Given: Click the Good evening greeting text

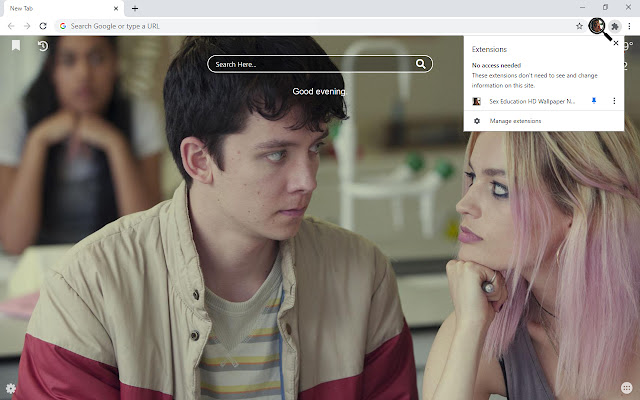Looking at the screenshot, I should [320, 91].
